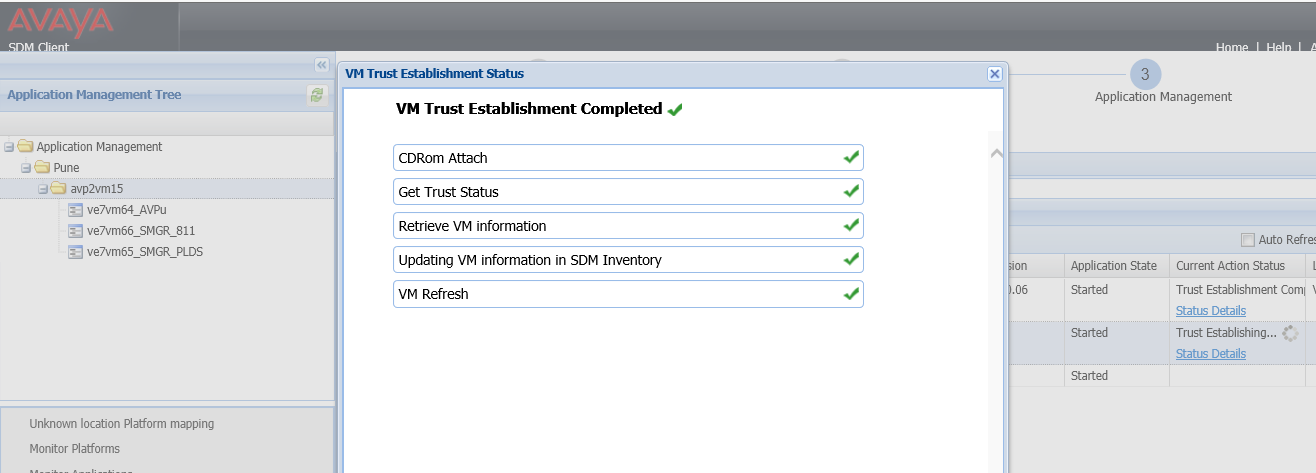Screen dimensions: 1316x473
Task: Click the Application State column header
Action: (1114, 266)
